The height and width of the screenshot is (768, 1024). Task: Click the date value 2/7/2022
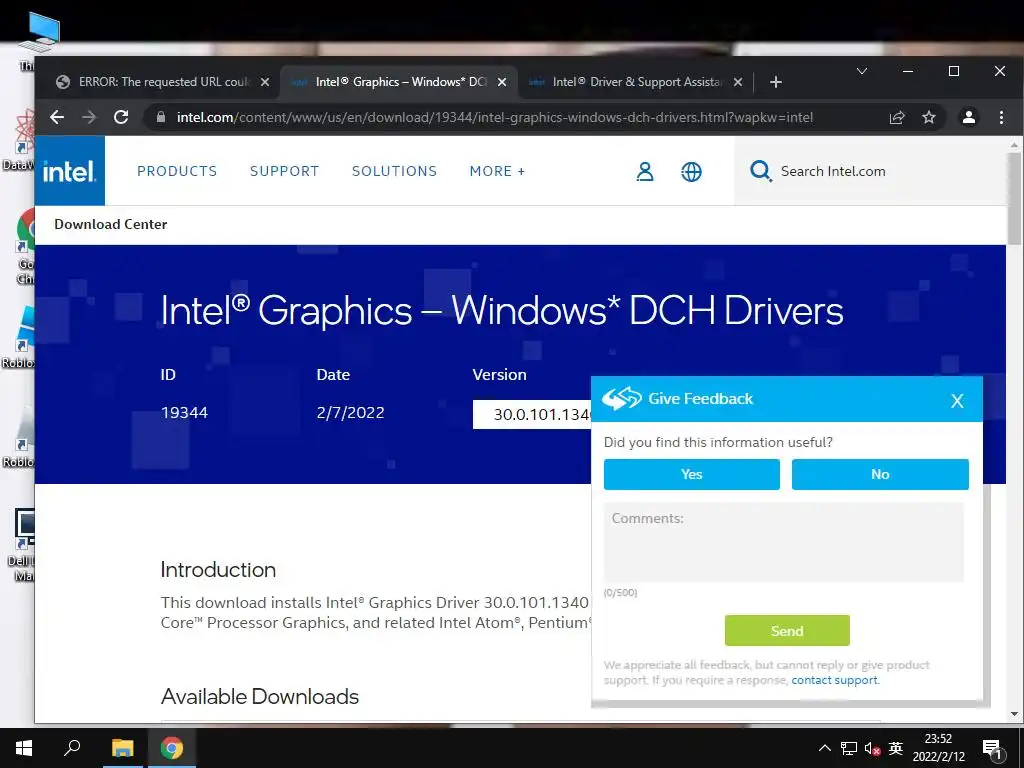[351, 413]
